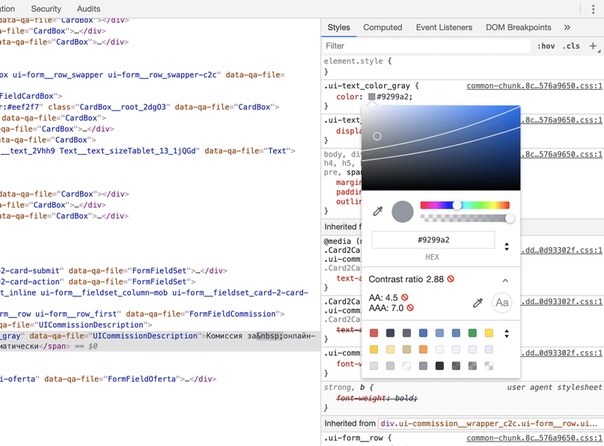The width and height of the screenshot is (604, 446).
Task: Toggle the :hov element state panel
Action: coord(546,46)
